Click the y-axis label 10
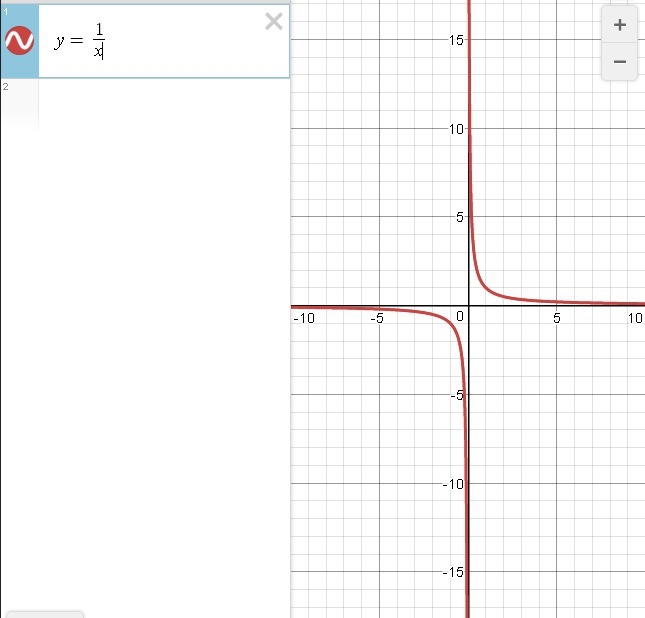The width and height of the screenshot is (645, 618). point(456,129)
